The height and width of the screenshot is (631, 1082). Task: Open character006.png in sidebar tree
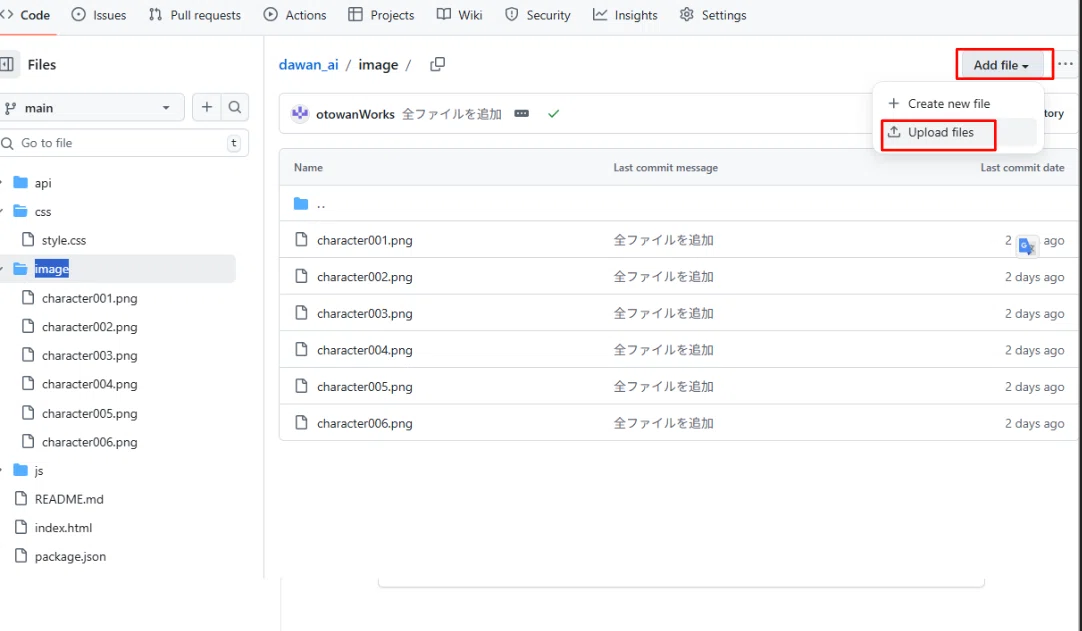pyautogui.click(x=89, y=442)
